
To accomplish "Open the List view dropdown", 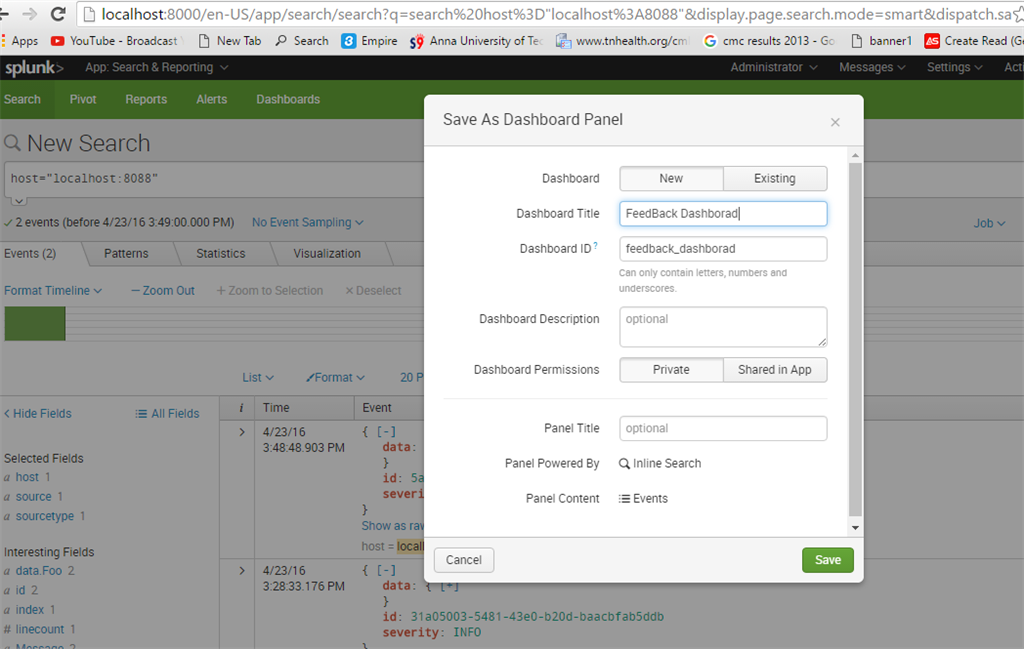I will (x=258, y=377).
